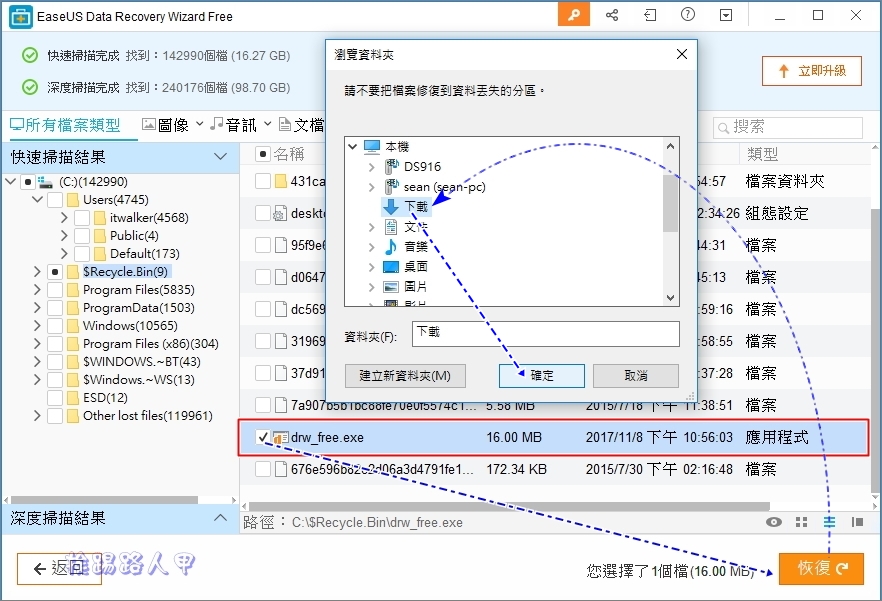Click the import scan status icon
Screen dimensions: 882x601
[650, 15]
